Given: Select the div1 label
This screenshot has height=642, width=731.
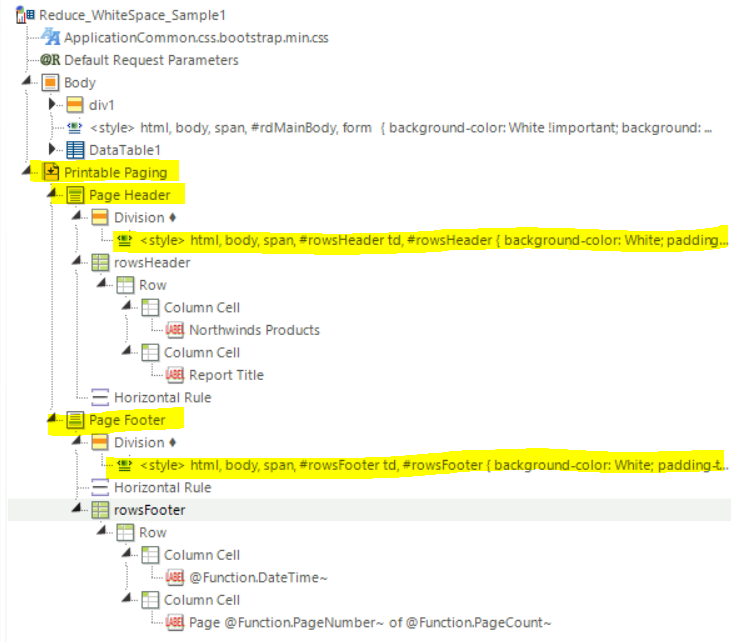Looking at the screenshot, I should coord(102,105).
